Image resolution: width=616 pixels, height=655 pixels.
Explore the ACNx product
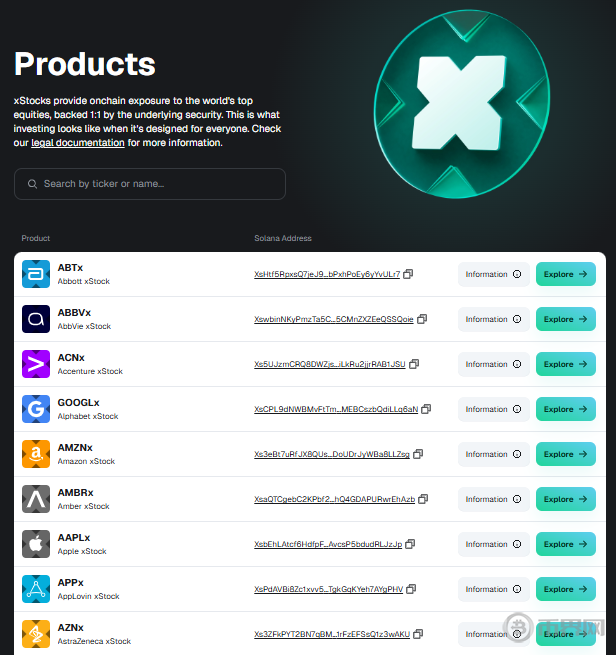click(566, 364)
